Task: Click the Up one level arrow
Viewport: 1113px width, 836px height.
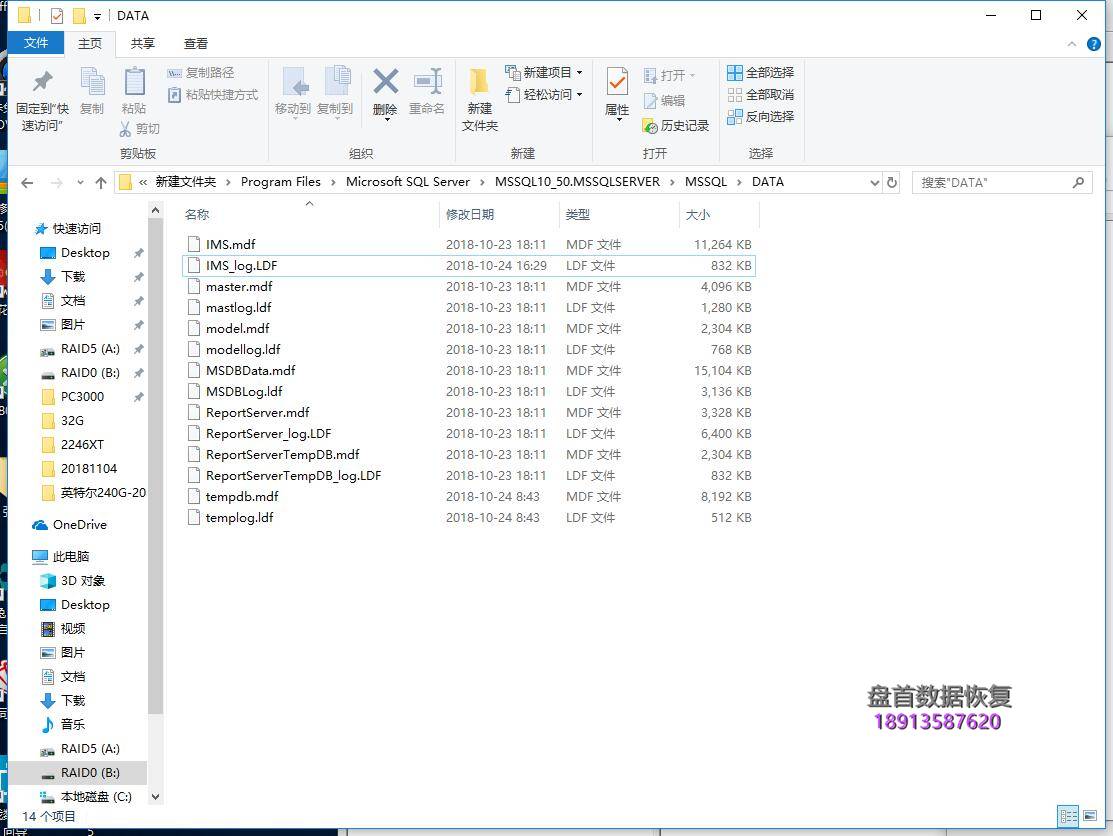Action: (101, 182)
